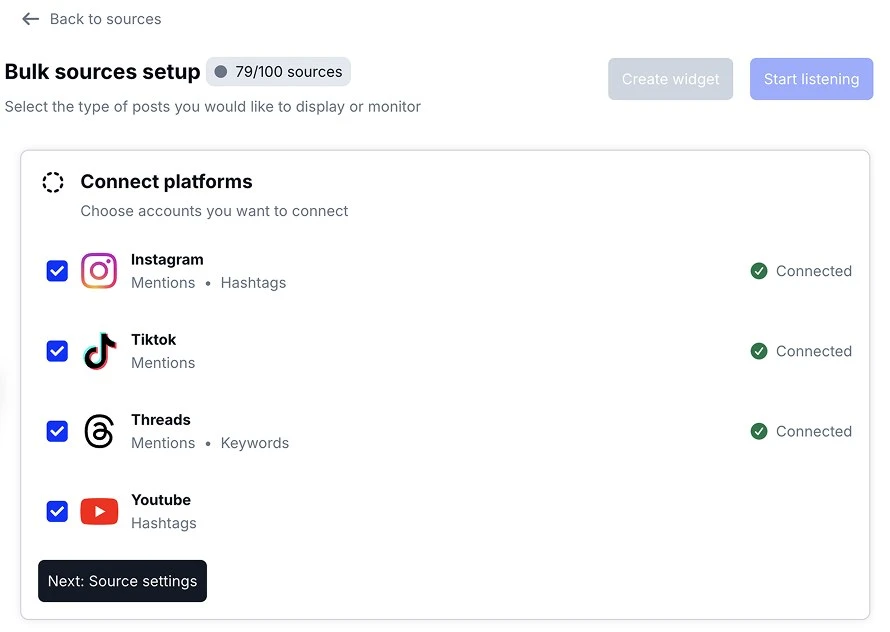The height and width of the screenshot is (632, 890).
Task: Click Tiktok's Mentions label
Action: [163, 363]
